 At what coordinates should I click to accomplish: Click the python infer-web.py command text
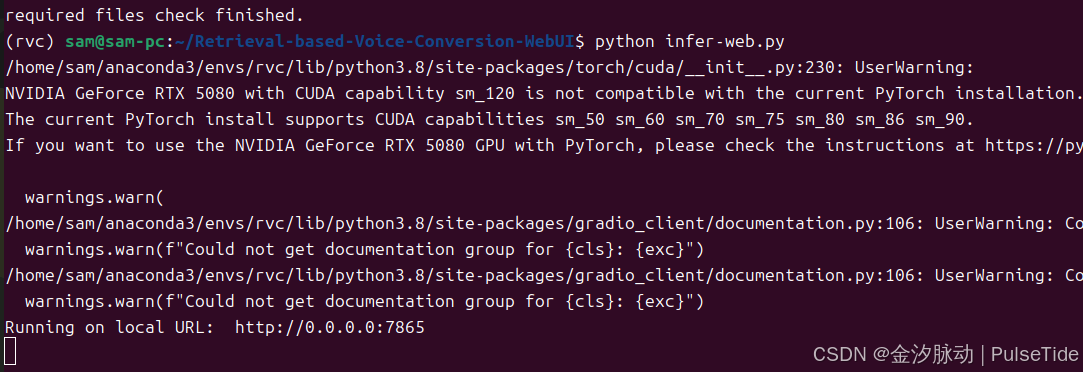689,42
